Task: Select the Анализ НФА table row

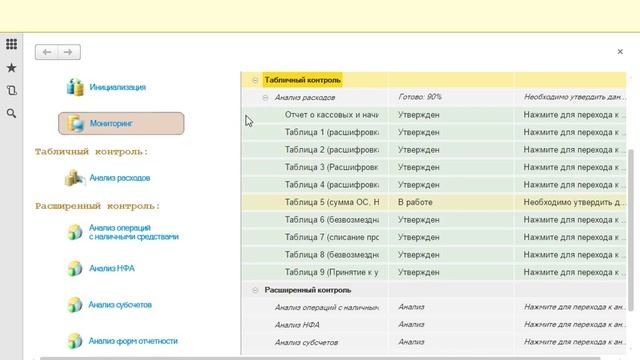Action: (433, 325)
